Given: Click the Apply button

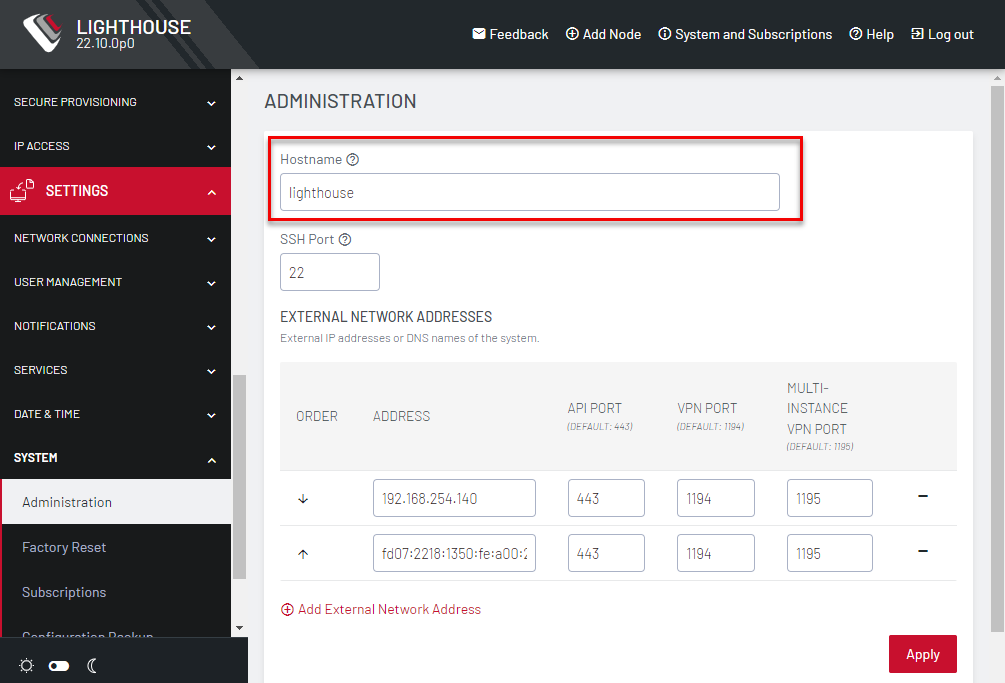Looking at the screenshot, I should tap(922, 654).
